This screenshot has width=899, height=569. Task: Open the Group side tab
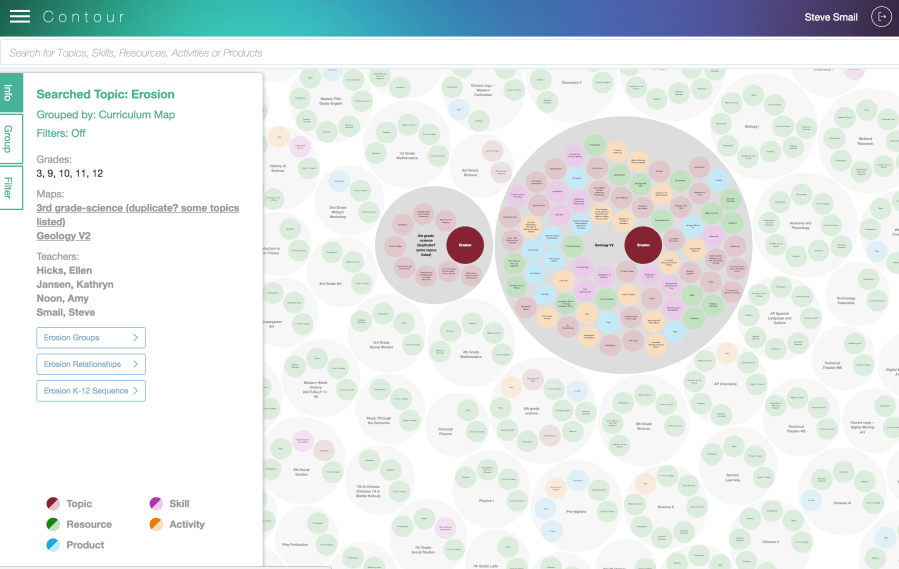click(x=9, y=138)
